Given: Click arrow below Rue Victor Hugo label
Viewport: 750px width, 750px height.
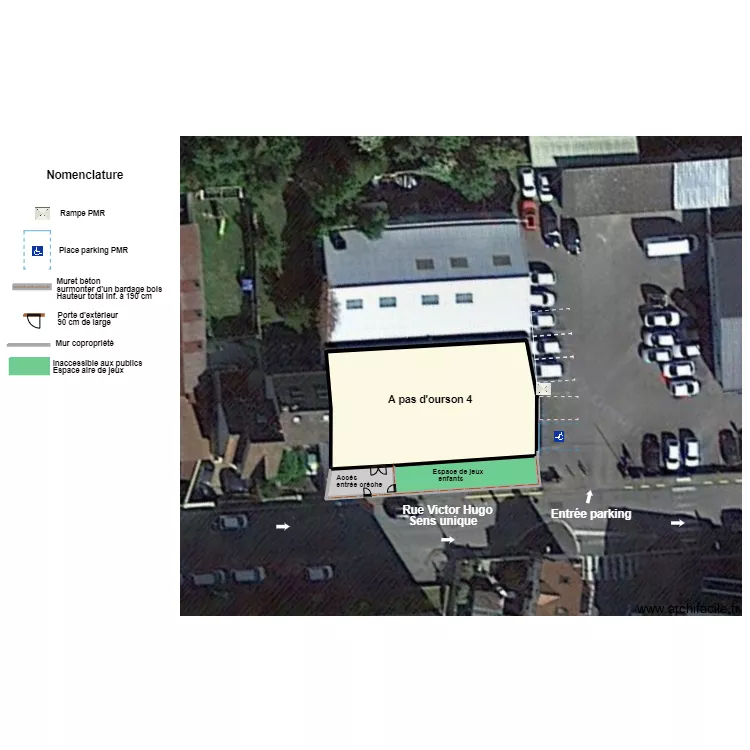Looking at the screenshot, I should point(447,539).
